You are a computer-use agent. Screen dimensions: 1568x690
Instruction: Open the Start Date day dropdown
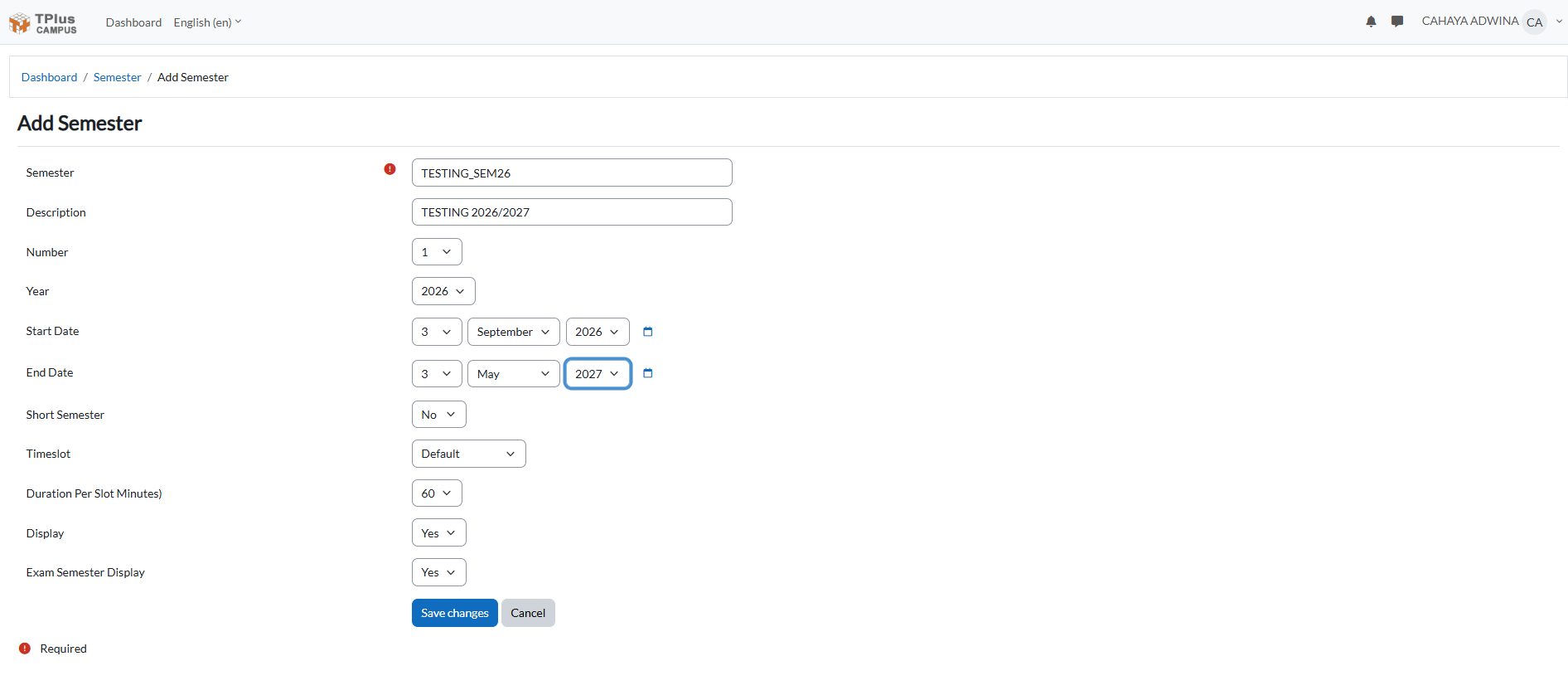click(437, 332)
